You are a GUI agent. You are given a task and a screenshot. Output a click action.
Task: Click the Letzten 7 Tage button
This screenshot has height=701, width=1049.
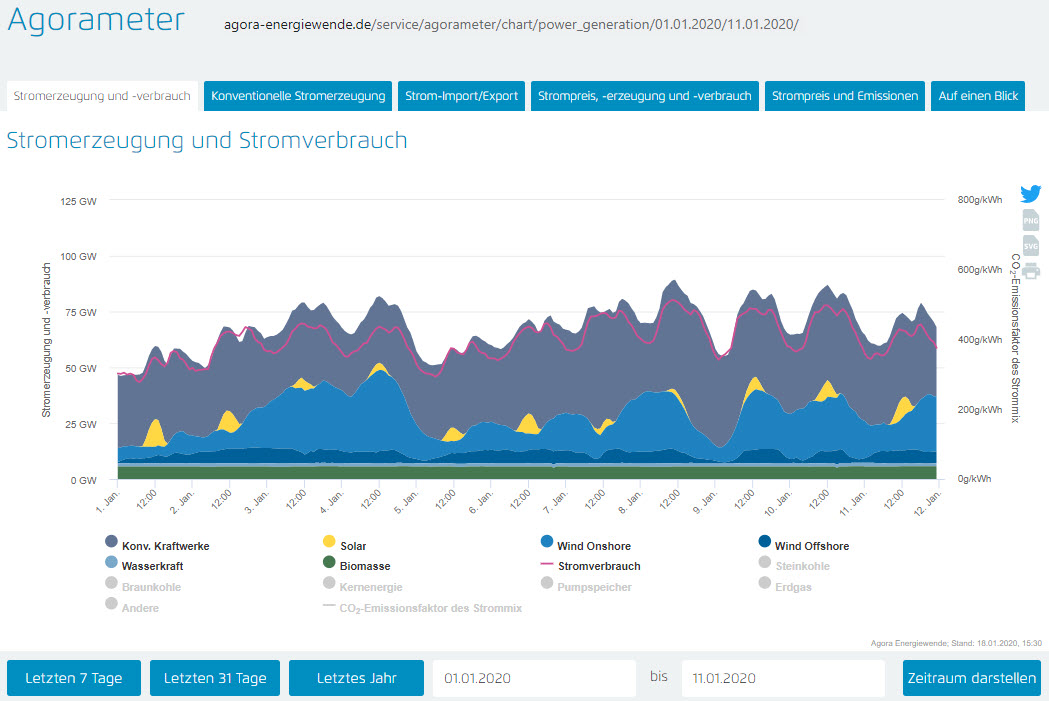click(74, 678)
